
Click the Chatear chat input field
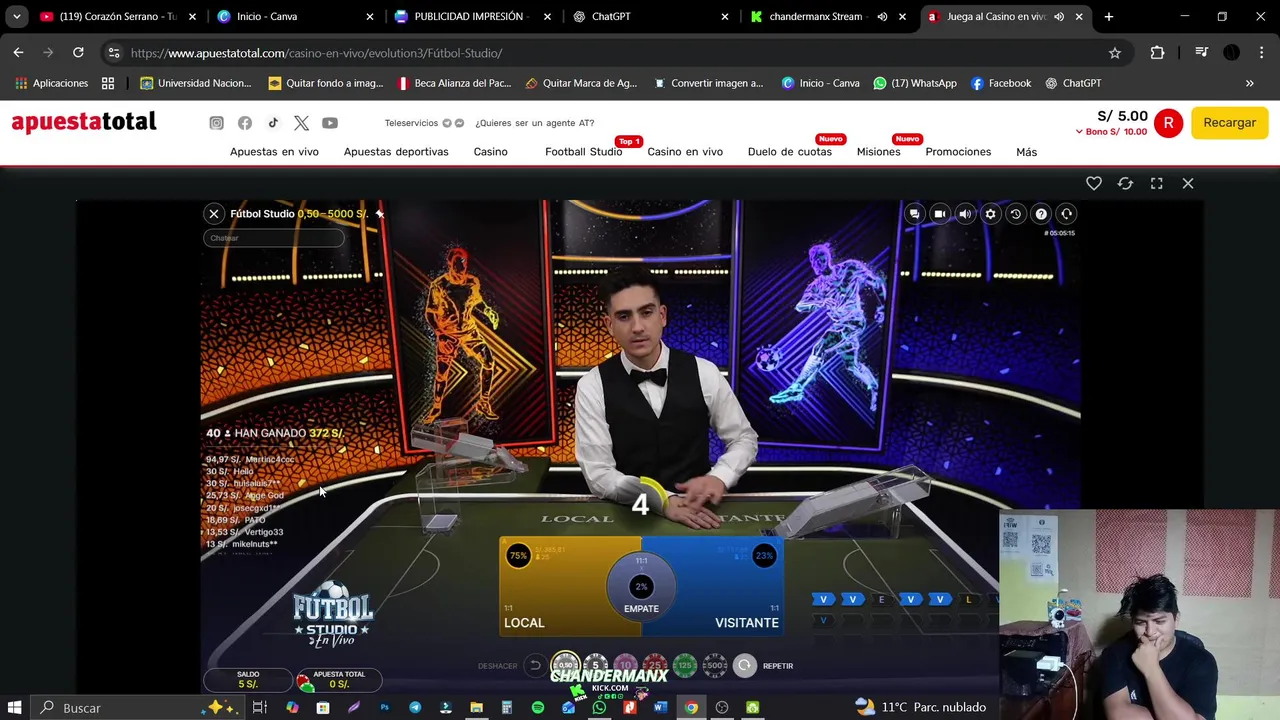click(x=273, y=238)
